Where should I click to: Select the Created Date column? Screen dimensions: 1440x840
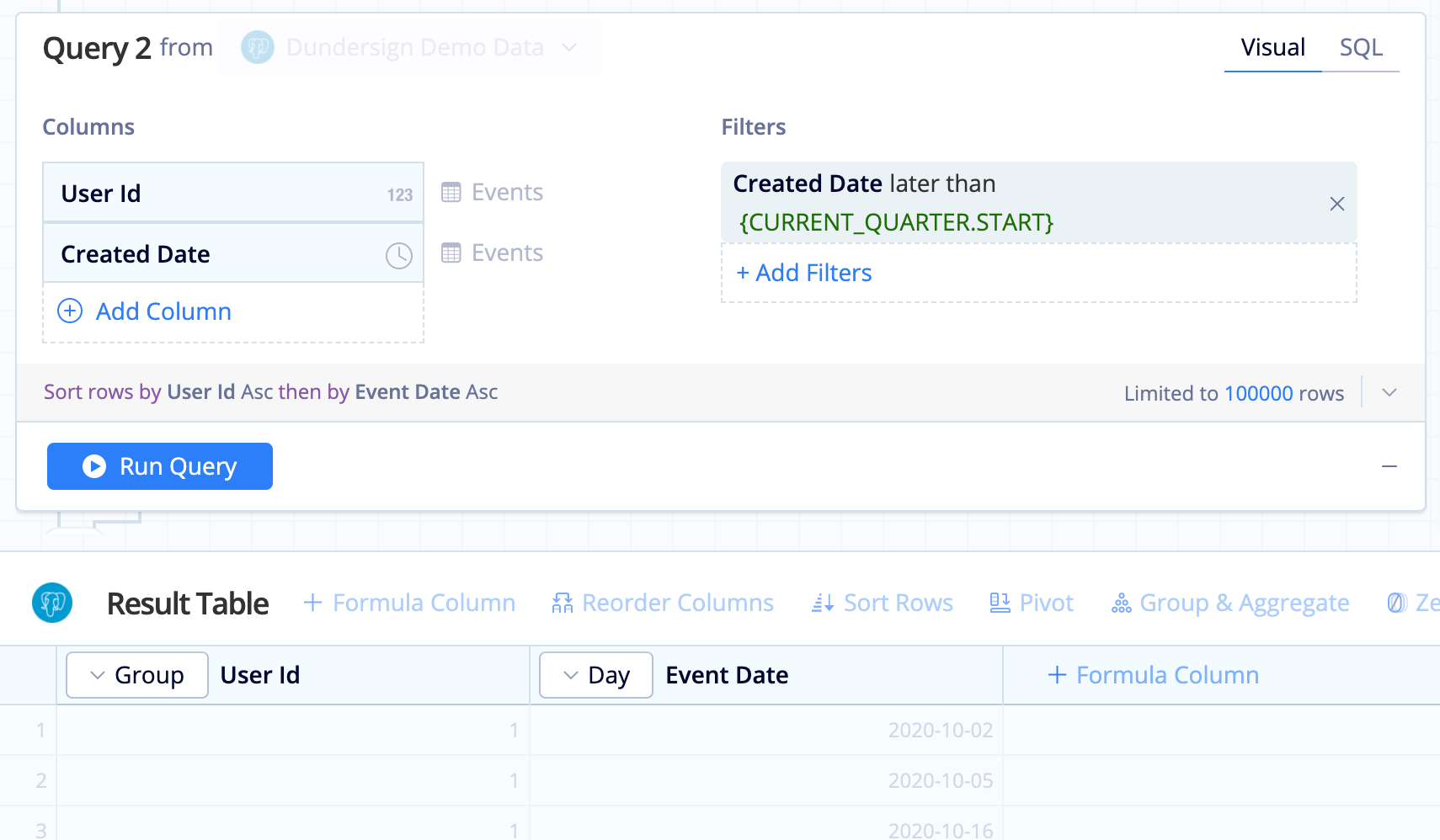click(233, 253)
